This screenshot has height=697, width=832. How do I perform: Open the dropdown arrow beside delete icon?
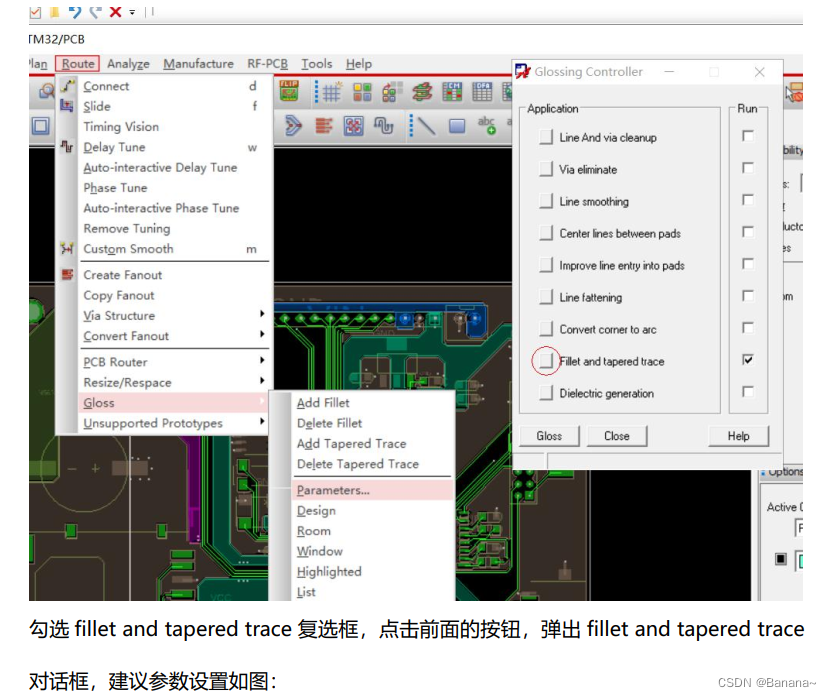132,12
